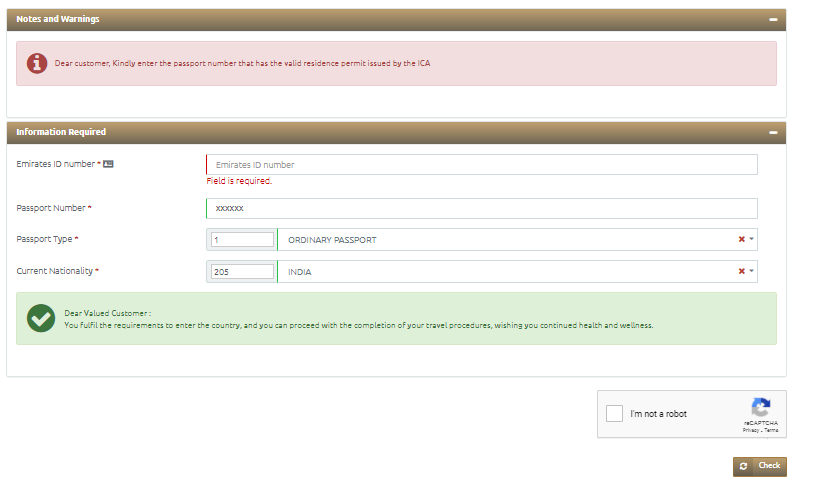The width and height of the screenshot is (816, 499).
Task: Click the Passport Type code box
Action: [242, 239]
